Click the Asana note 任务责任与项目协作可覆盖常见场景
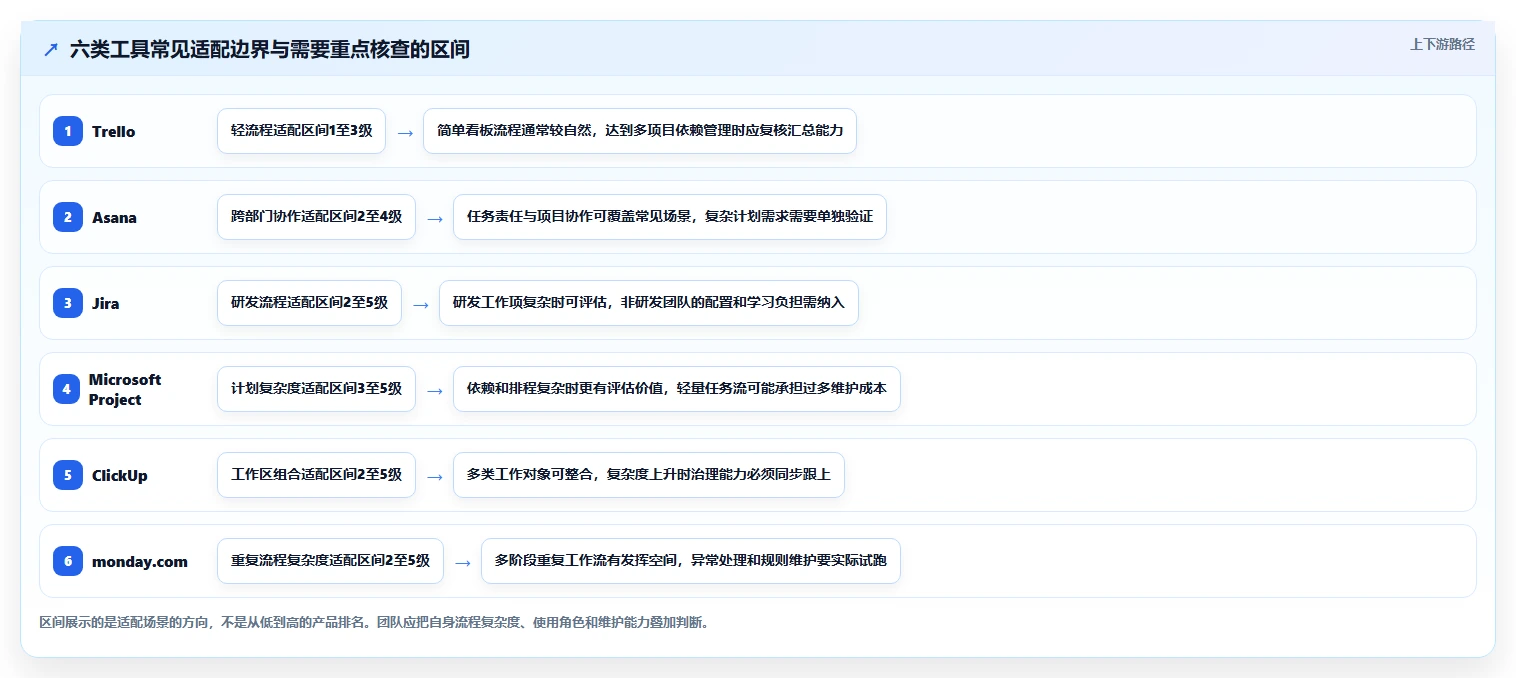Viewport: 1516px width, 678px height. coord(670,217)
